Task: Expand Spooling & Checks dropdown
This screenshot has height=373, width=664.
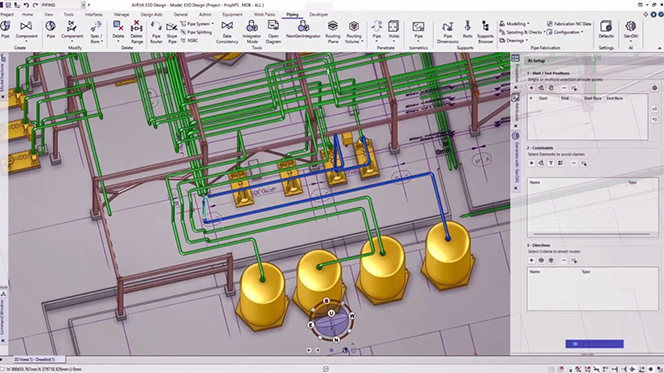Action: pos(522,32)
